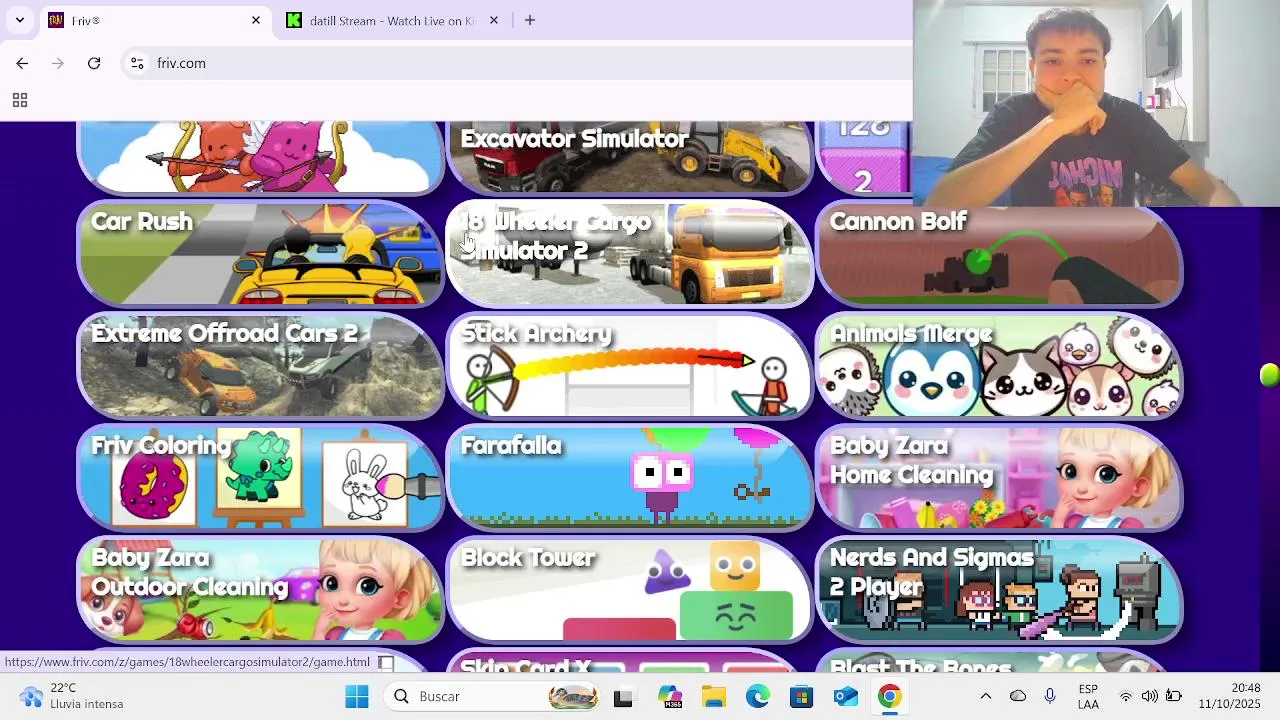Open the Chrome apps grid shortcut
Image resolution: width=1280 pixels, height=720 pixels.
tap(19, 100)
